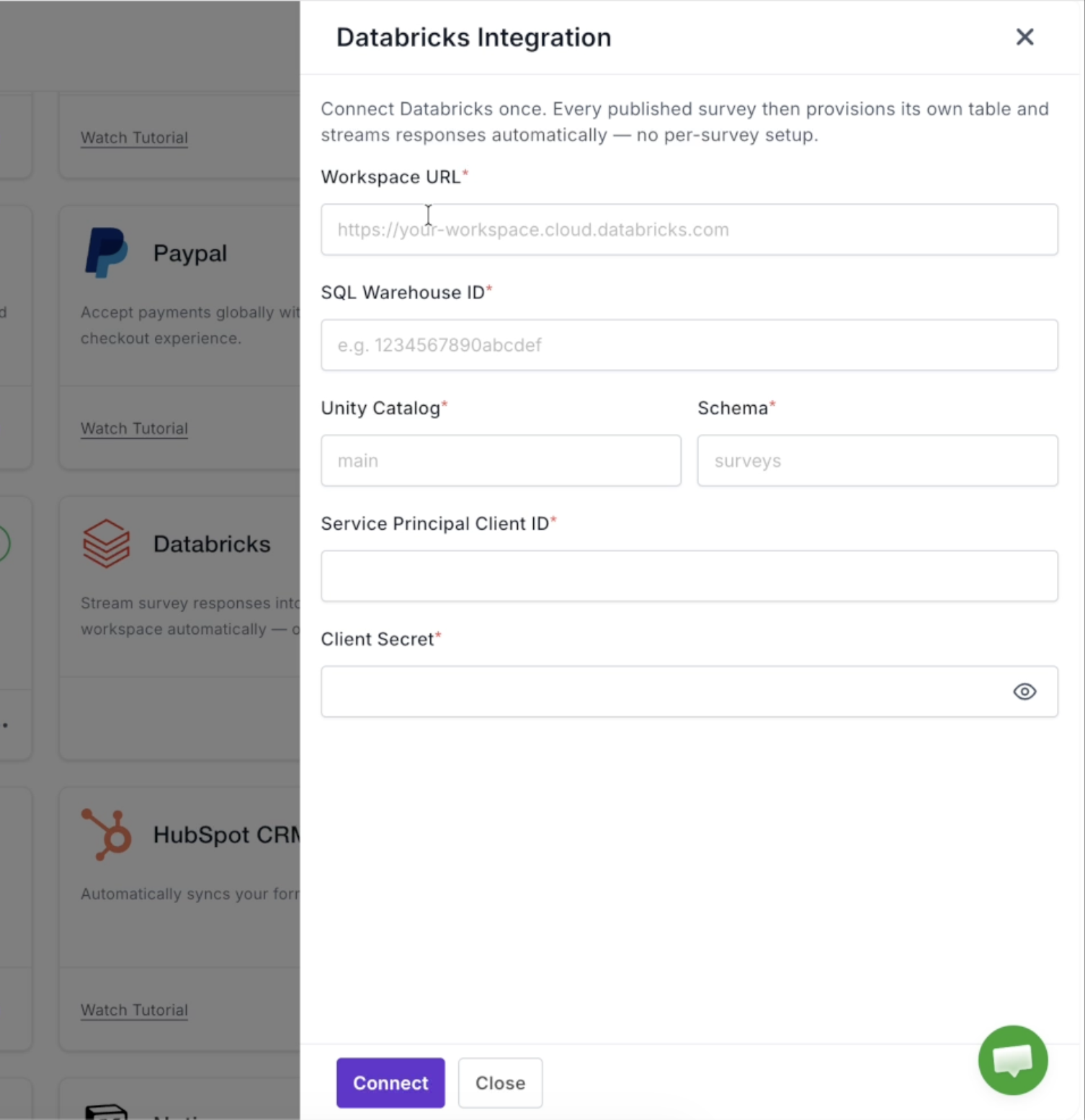The width and height of the screenshot is (1085, 1120).
Task: Open Watch Tutorial link under Paypal
Action: coord(134,428)
